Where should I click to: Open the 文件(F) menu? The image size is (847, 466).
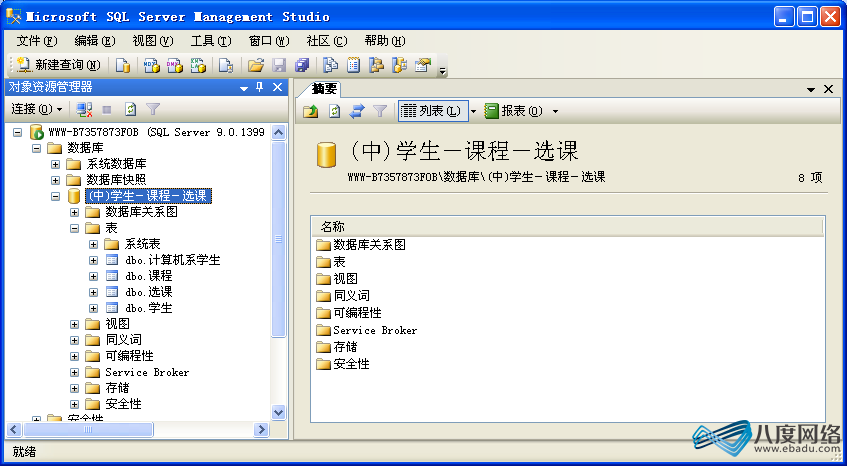[x=37, y=41]
